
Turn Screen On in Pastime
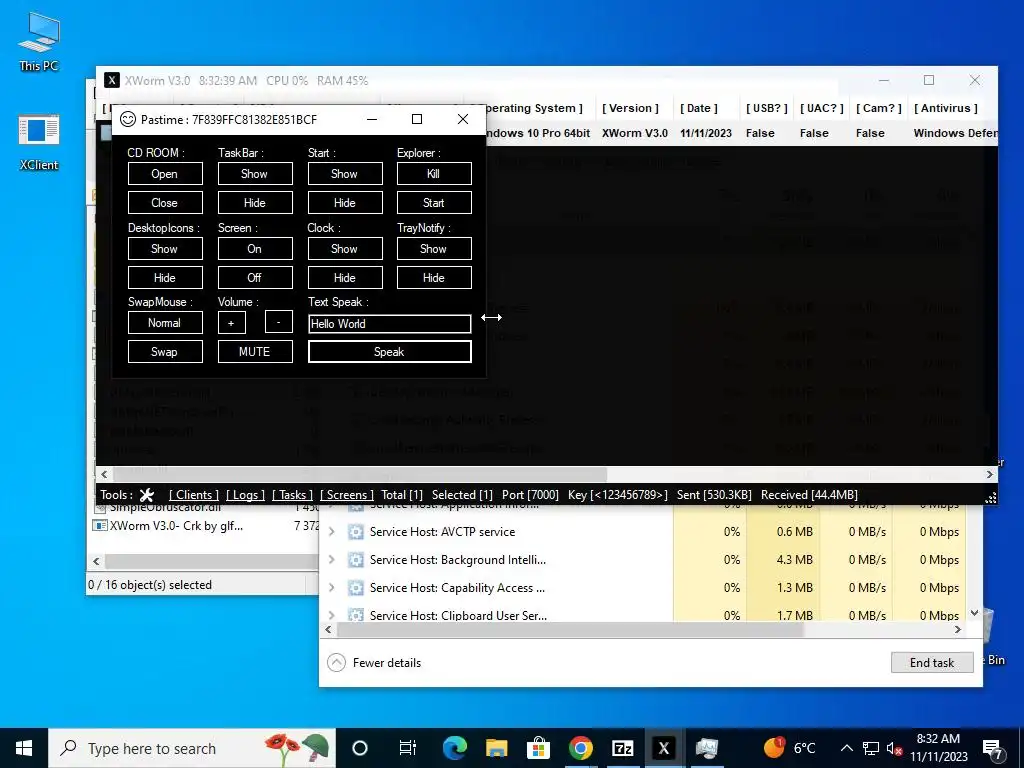[255, 249]
